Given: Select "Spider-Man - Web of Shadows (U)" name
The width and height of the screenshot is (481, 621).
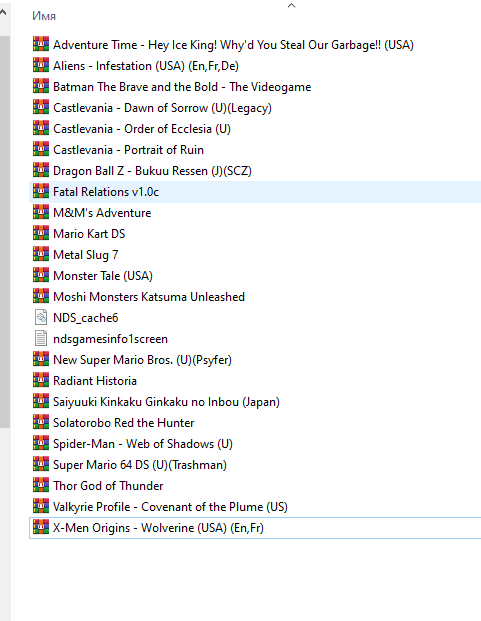Looking at the screenshot, I should 143,444.
